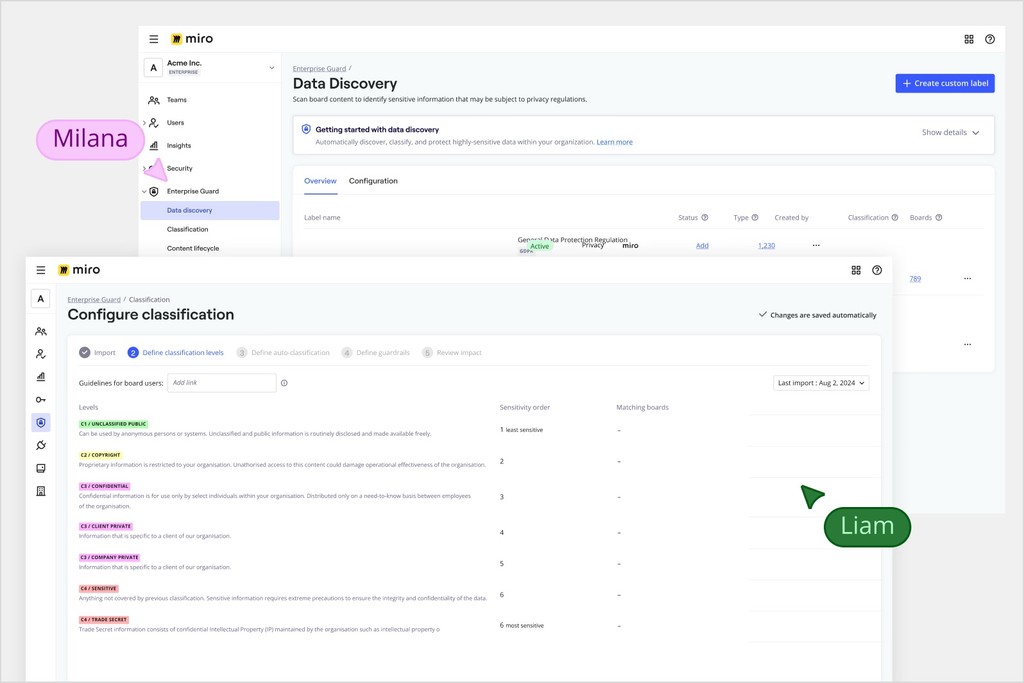Open the Last import Aug 2 2024 dropdown

(x=820, y=382)
